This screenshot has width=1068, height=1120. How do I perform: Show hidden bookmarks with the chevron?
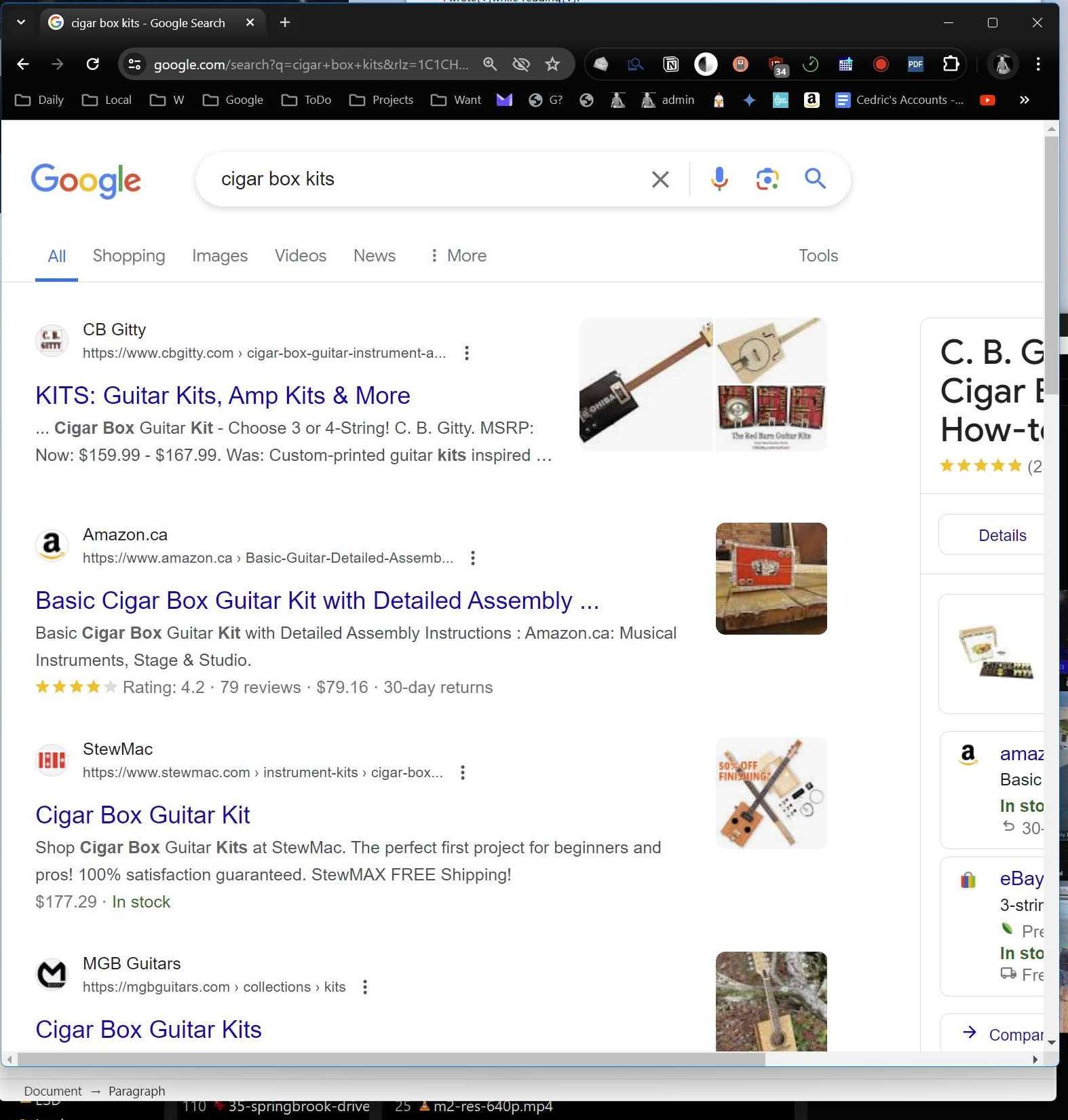pyautogui.click(x=1024, y=100)
